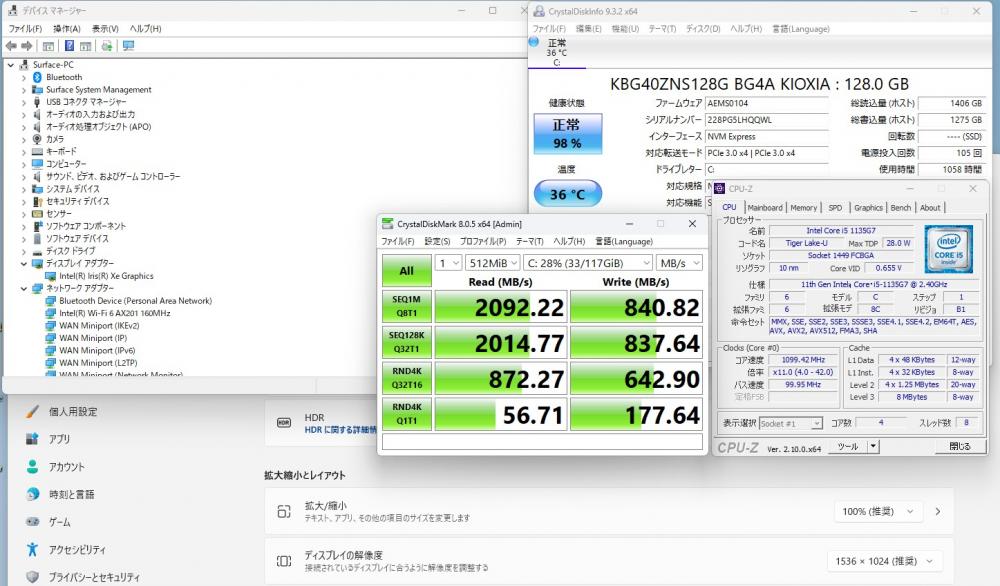The height and width of the screenshot is (586, 1000).
Task: Open test count dropdown showing 1
Action: coord(448,263)
